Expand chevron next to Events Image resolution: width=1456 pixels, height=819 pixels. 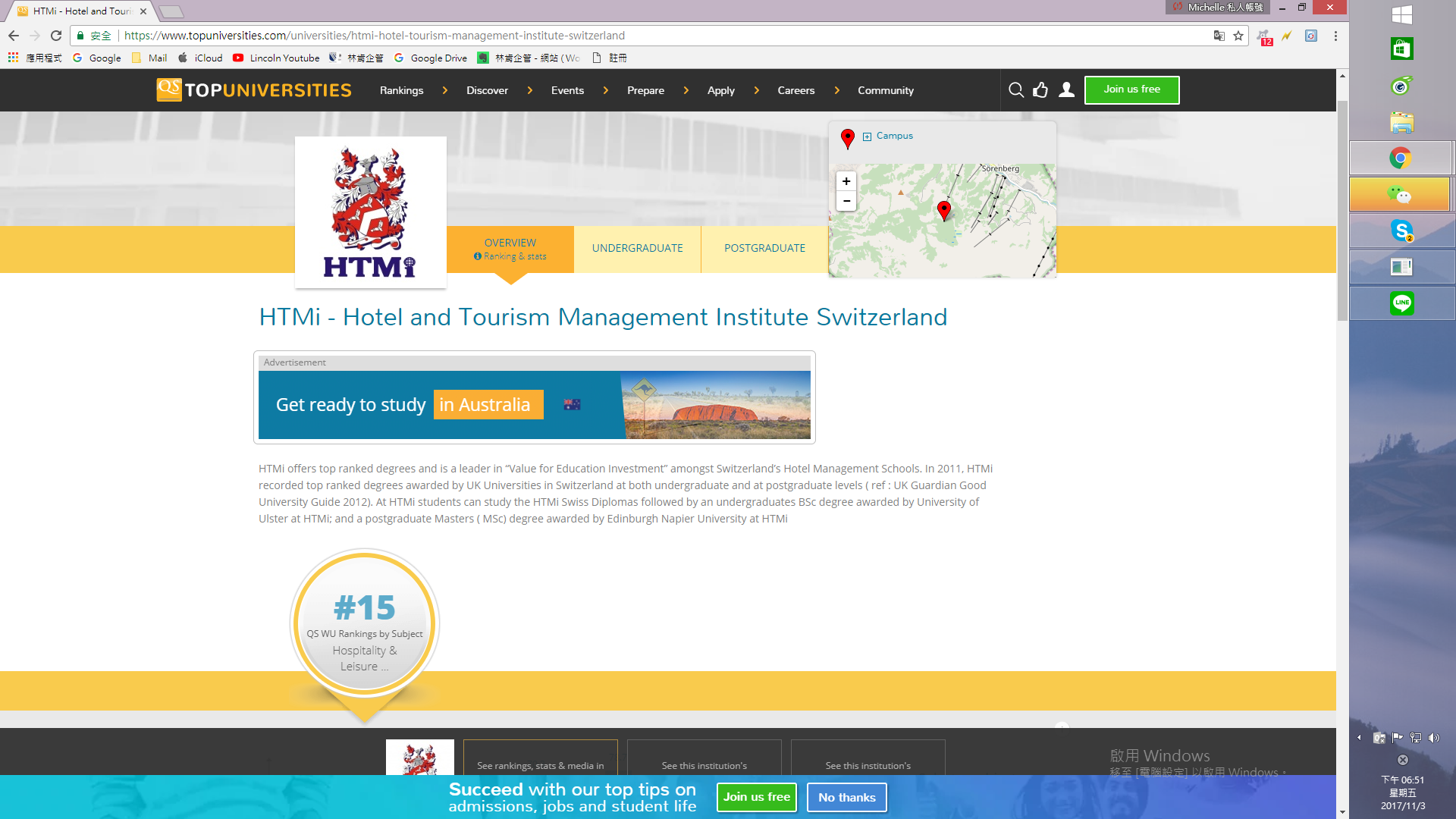pyautogui.click(x=605, y=90)
